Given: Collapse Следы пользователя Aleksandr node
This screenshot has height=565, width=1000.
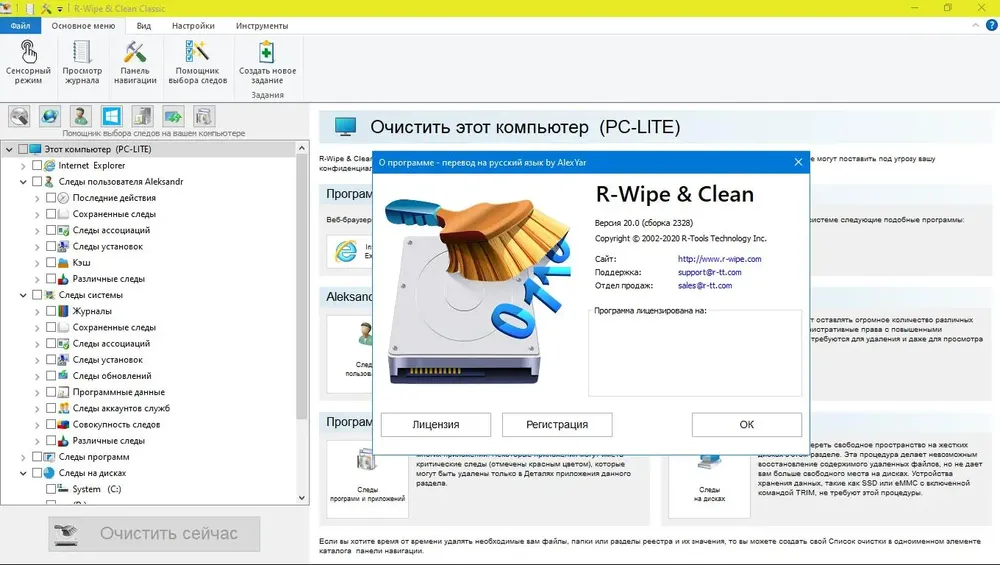Looking at the screenshot, I should (23, 182).
